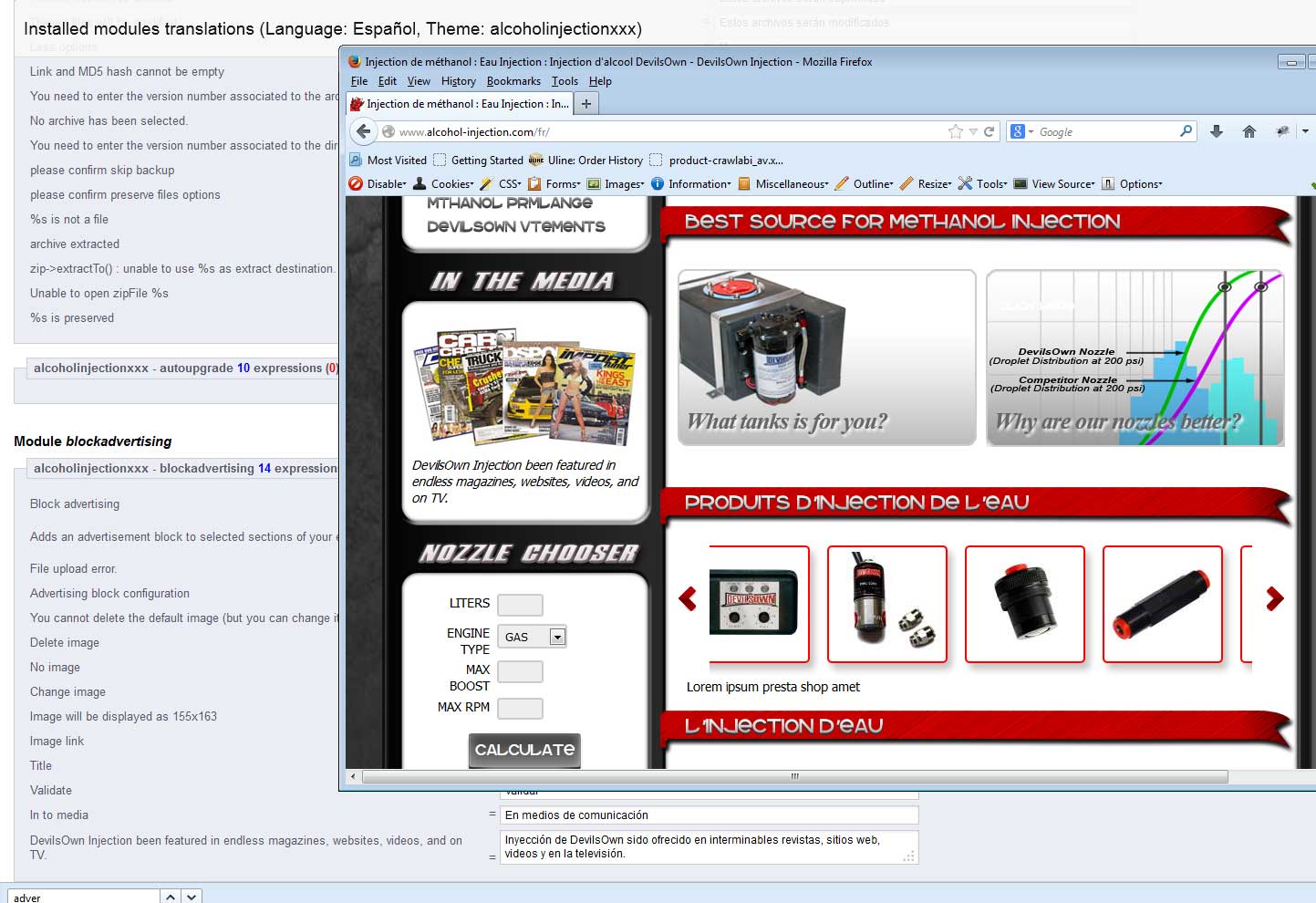Open Web Developer Tools menu
The height and width of the screenshot is (903, 1316).
983,183
